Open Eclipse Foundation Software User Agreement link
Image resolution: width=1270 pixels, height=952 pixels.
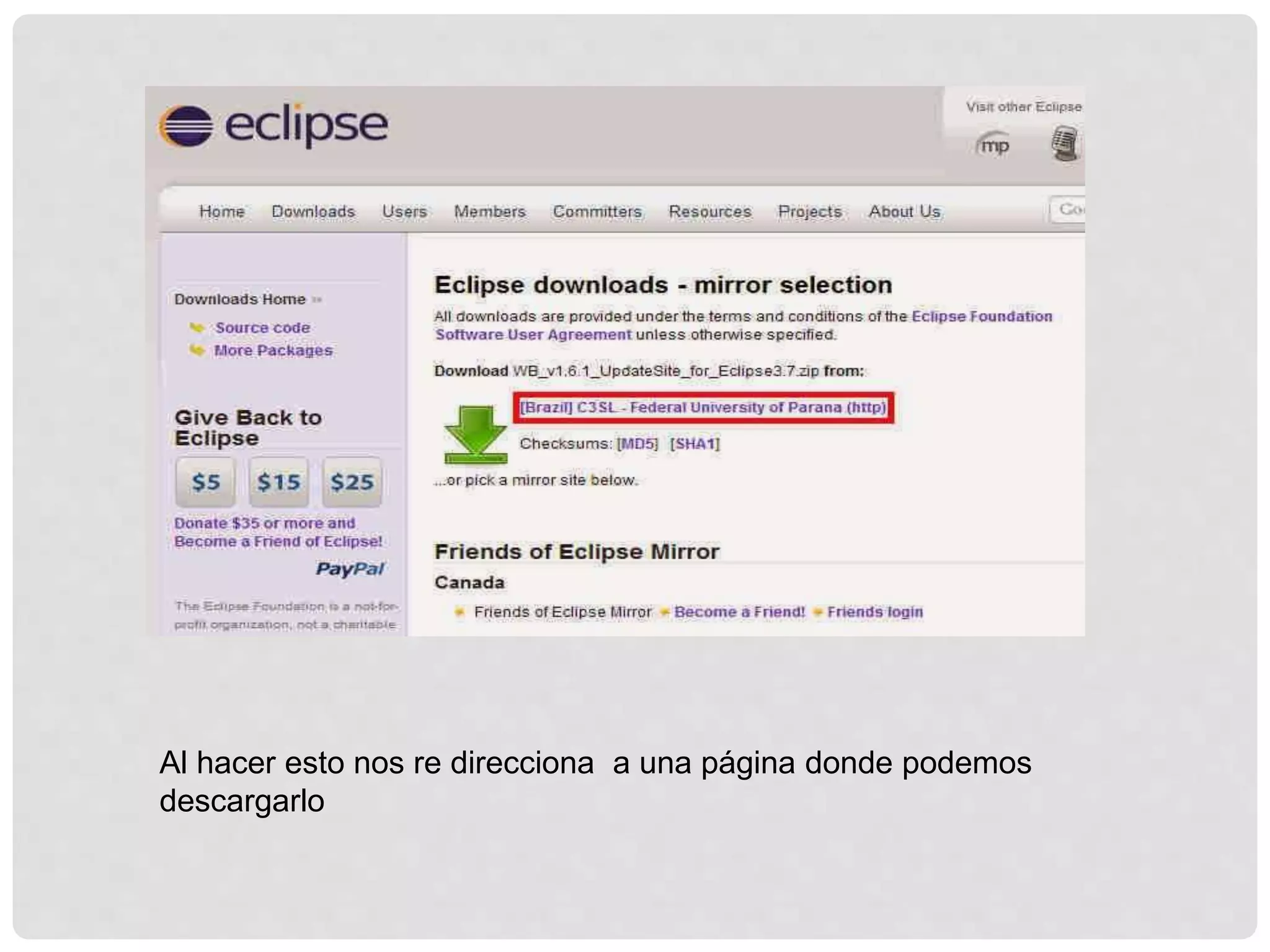744,325
